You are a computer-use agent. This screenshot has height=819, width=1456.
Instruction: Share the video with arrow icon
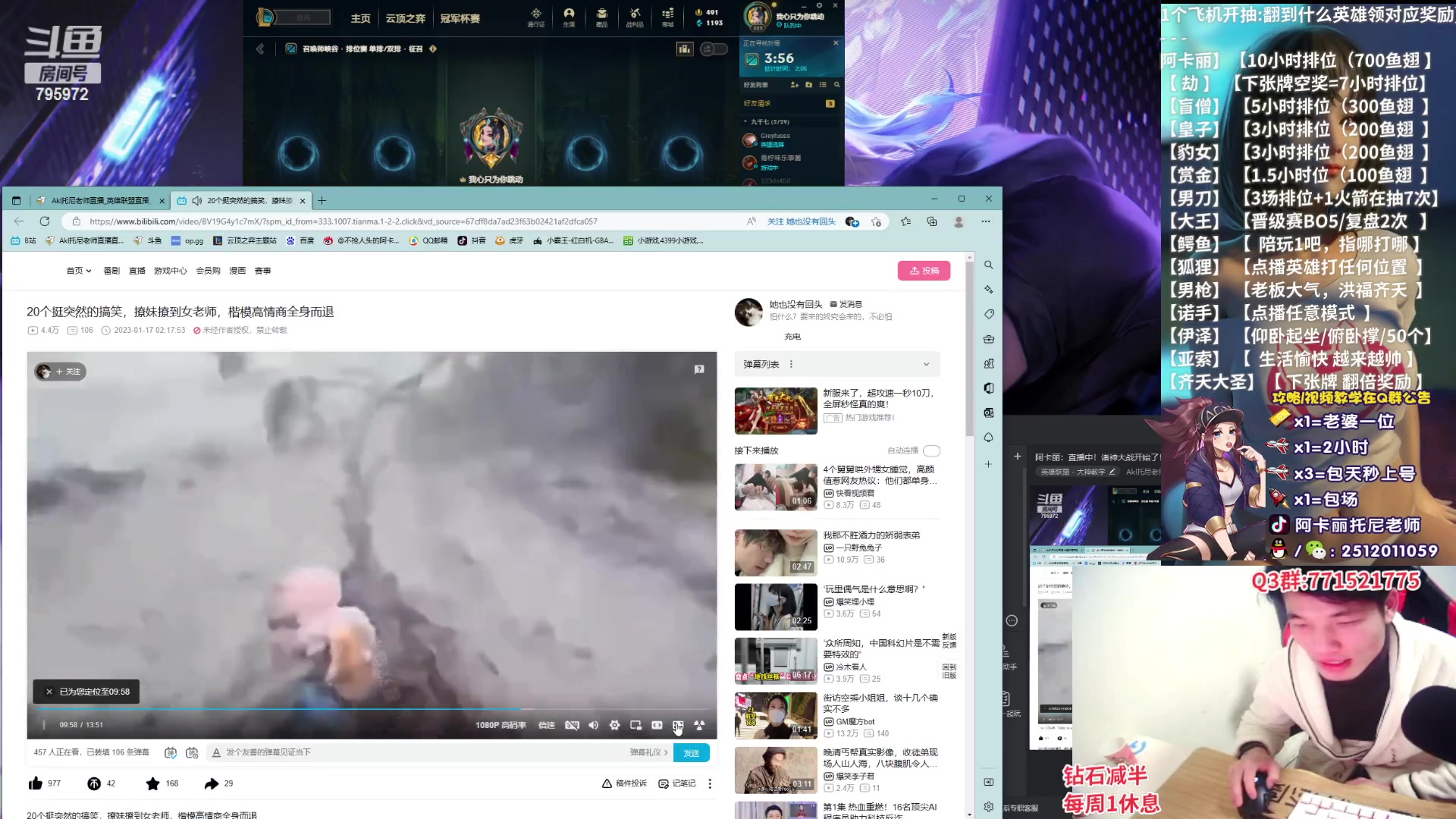(x=212, y=783)
